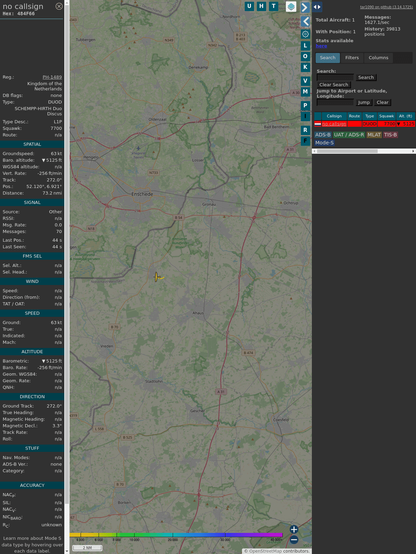
Task: Sort by the flag column header
Action: coord(318,116)
